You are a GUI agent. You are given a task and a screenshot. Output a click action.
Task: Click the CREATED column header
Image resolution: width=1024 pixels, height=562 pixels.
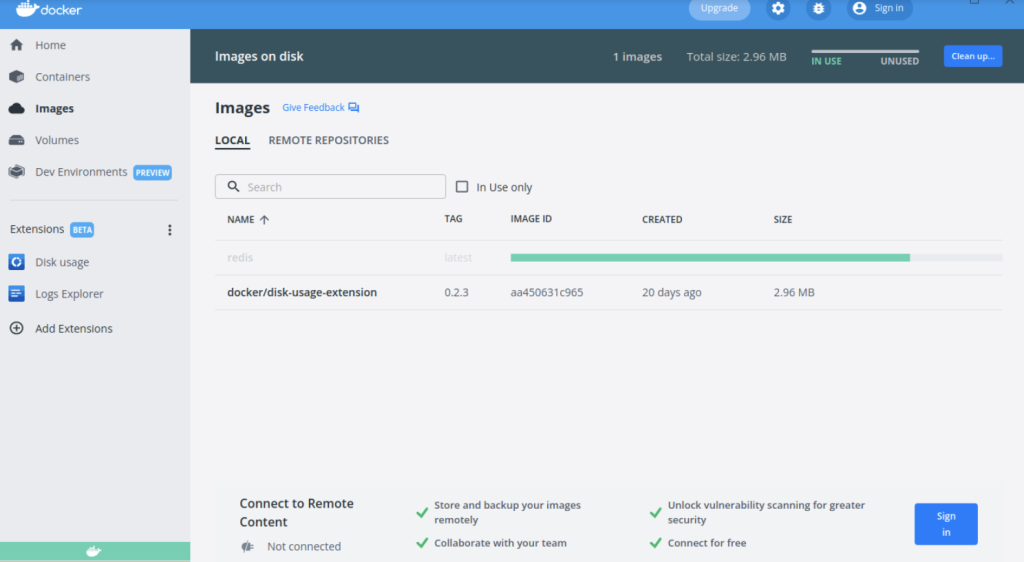(662, 219)
